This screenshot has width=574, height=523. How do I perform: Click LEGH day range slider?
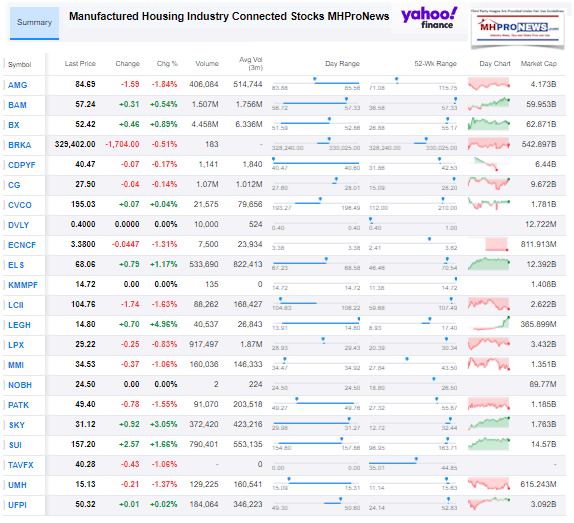pos(316,323)
